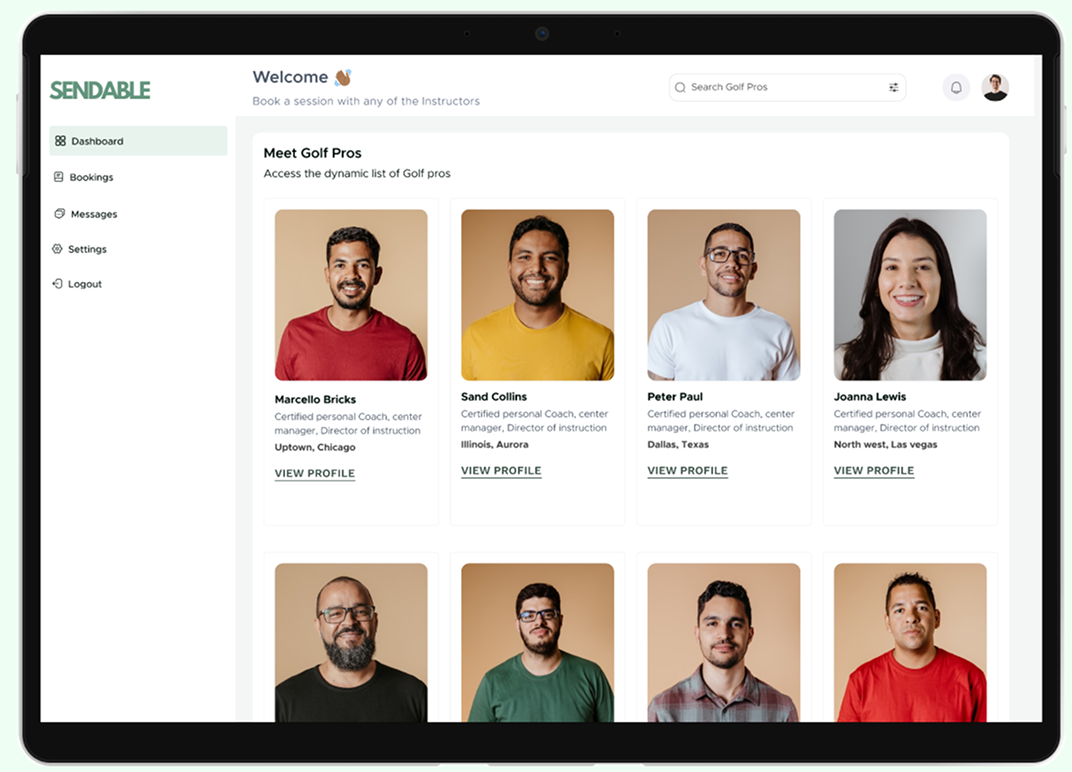The width and height of the screenshot is (1072, 772).
Task: Open notifications via the bell icon
Action: tap(955, 87)
